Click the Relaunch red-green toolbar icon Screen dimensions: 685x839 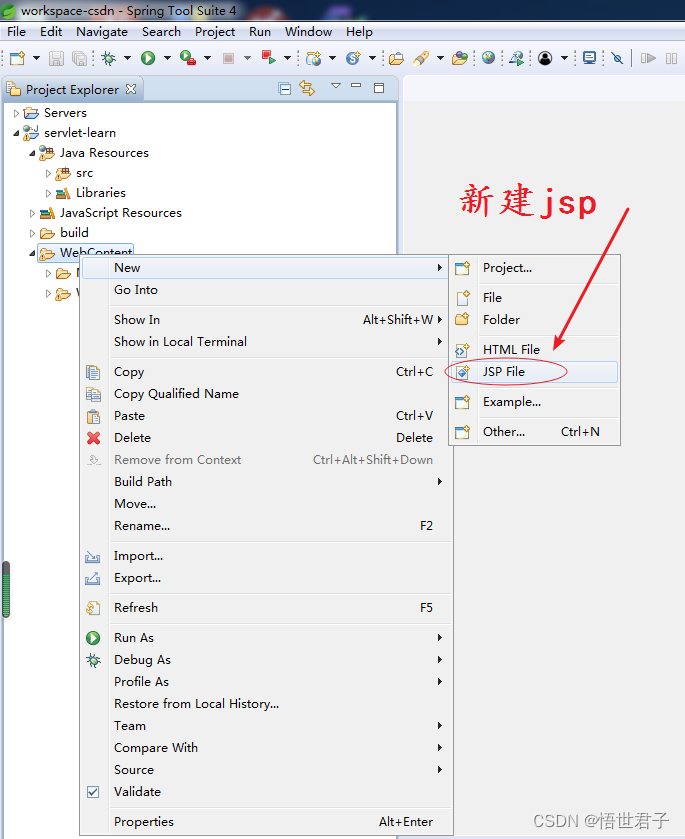tap(268, 58)
